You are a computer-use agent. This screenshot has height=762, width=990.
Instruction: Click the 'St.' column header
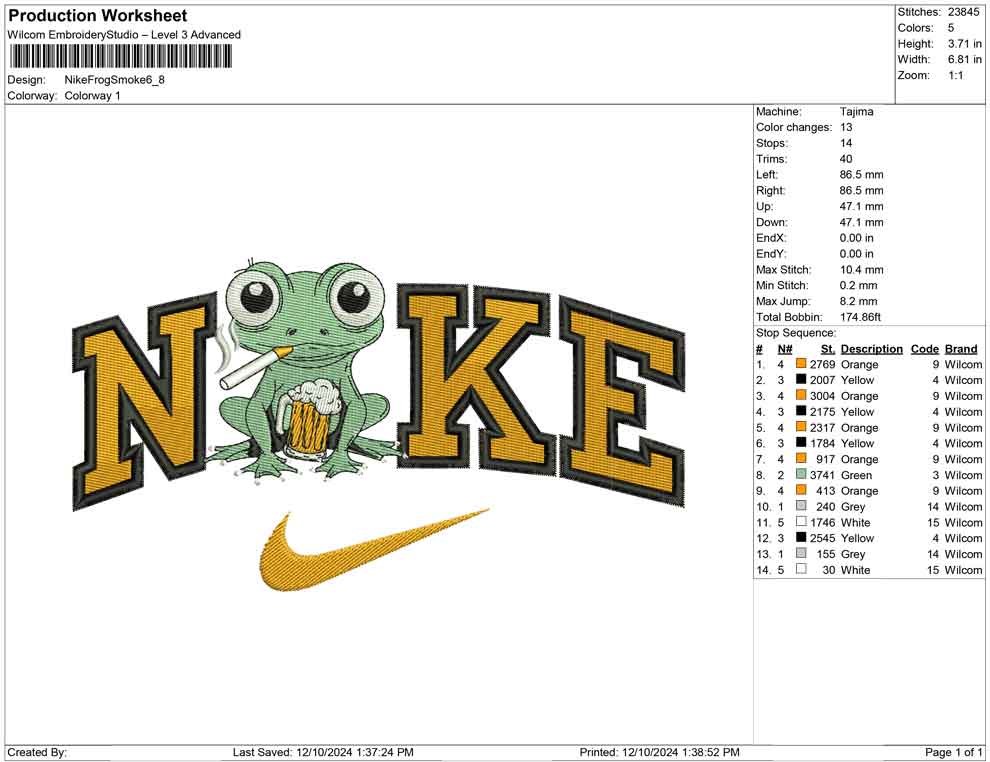828,348
